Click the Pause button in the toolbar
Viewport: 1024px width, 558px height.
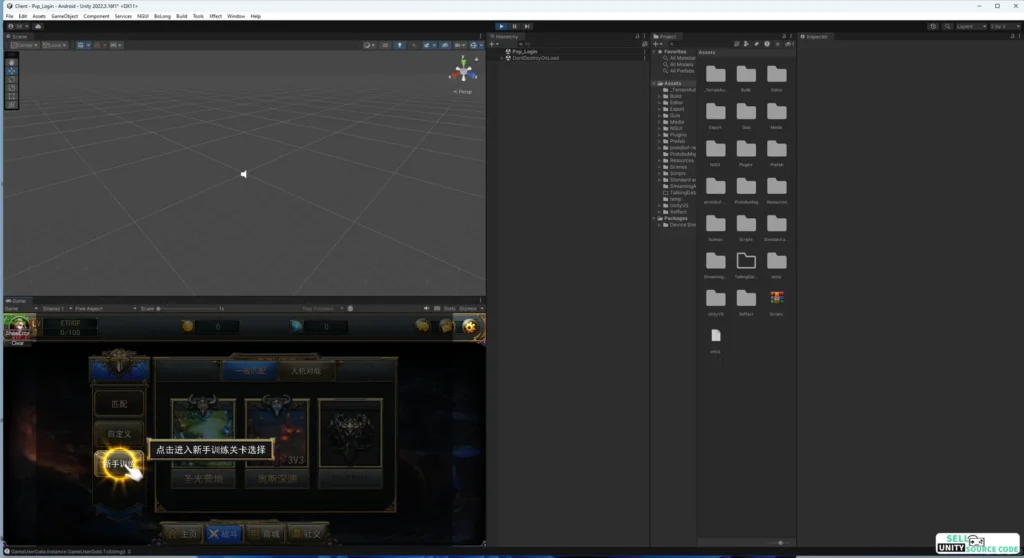click(x=514, y=26)
